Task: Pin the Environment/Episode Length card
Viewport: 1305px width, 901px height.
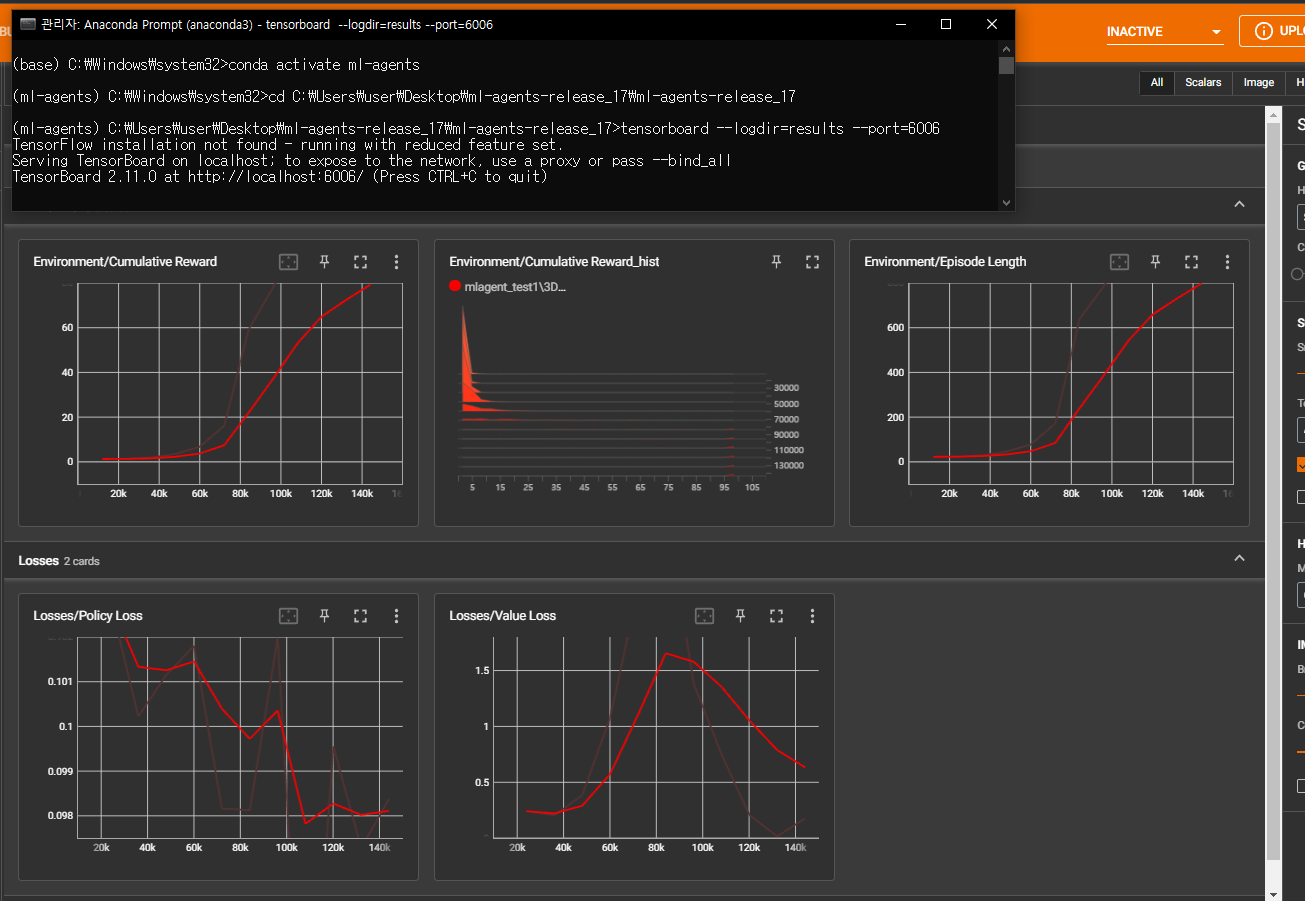Action: (x=1155, y=262)
